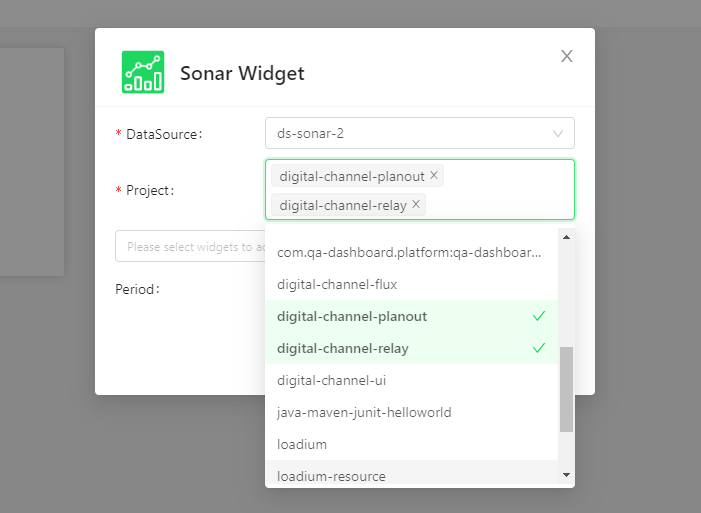Image resolution: width=701 pixels, height=513 pixels.
Task: Choose java-maven-junit-helloworld from the list
Action: click(411, 412)
